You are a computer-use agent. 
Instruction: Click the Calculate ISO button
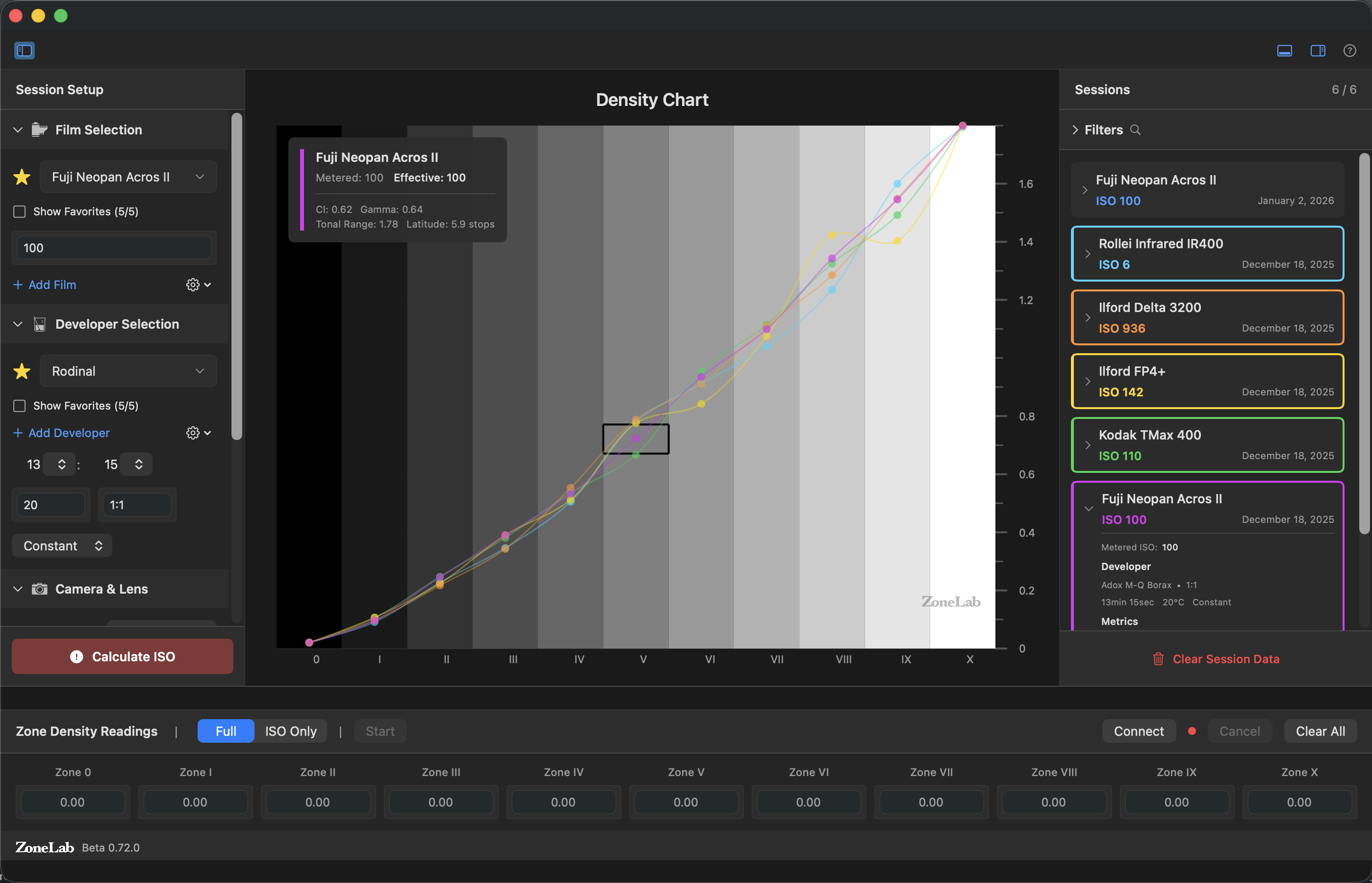coord(122,656)
